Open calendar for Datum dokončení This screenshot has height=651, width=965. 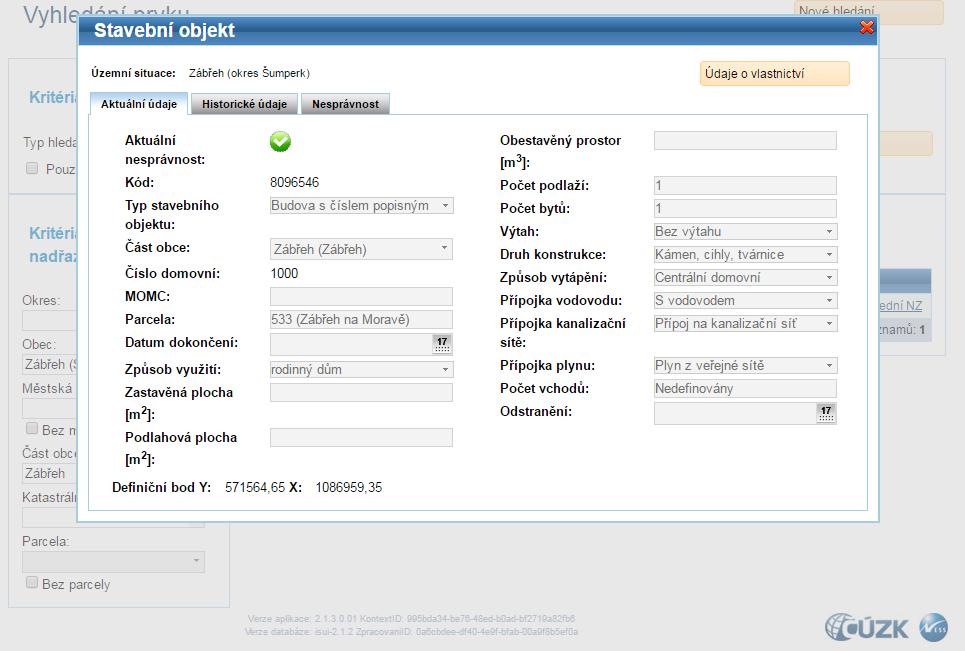point(442,344)
